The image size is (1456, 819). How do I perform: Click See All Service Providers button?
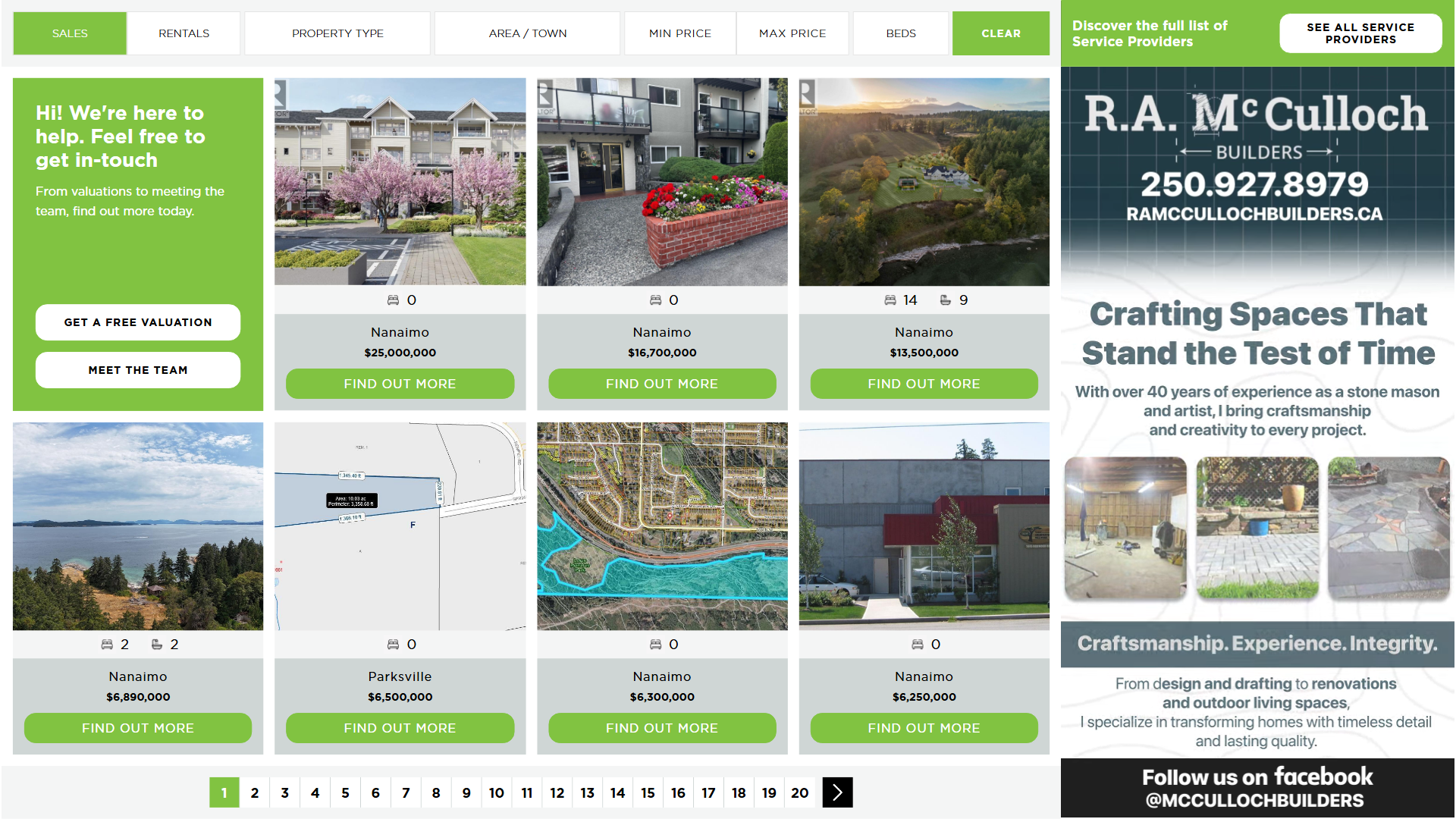1360,33
